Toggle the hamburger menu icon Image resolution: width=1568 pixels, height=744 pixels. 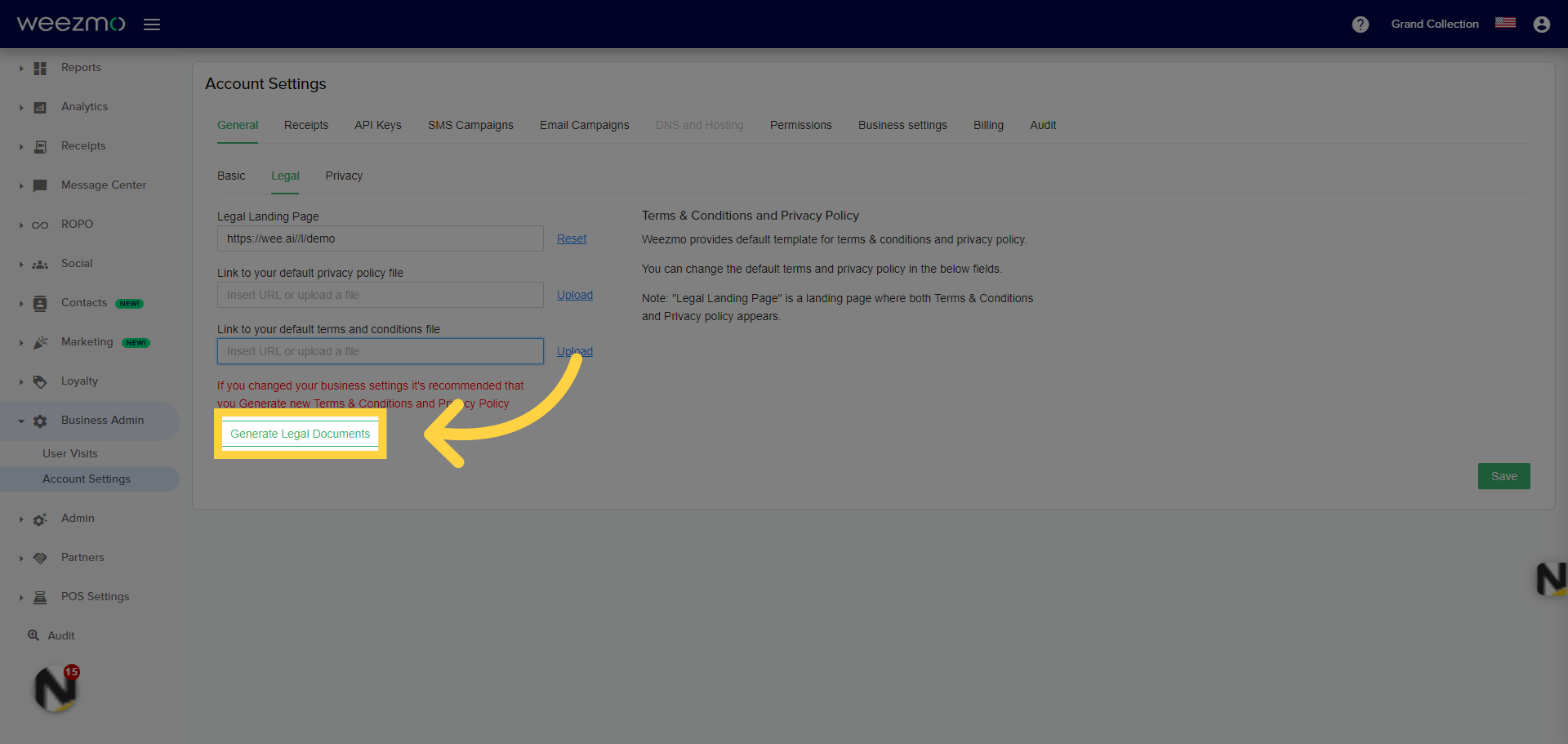(x=152, y=25)
